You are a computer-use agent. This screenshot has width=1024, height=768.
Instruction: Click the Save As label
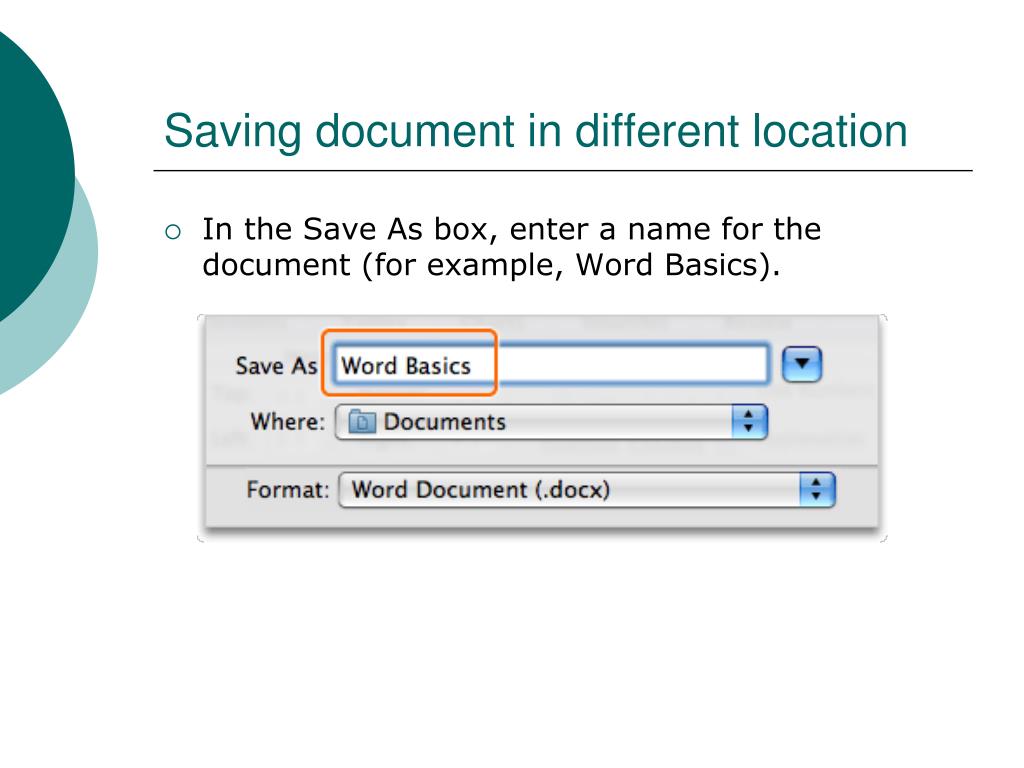pyautogui.click(x=276, y=366)
